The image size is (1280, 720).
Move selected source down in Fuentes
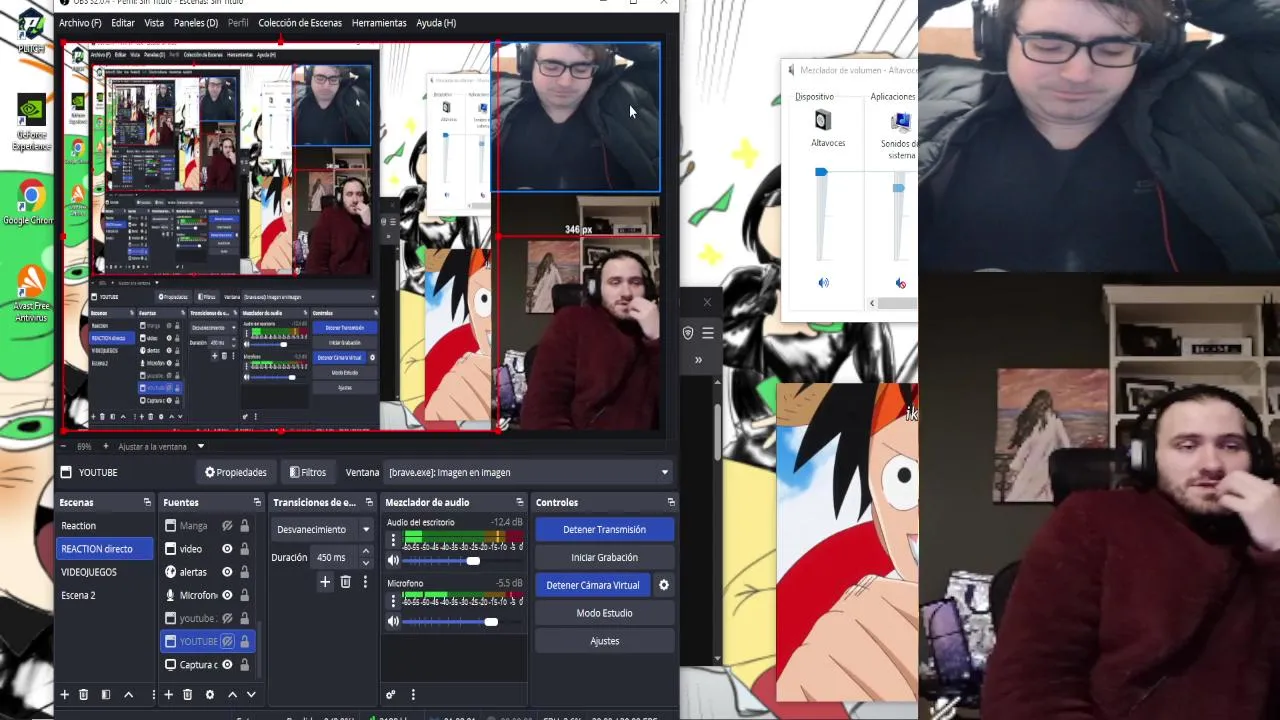tap(251, 694)
